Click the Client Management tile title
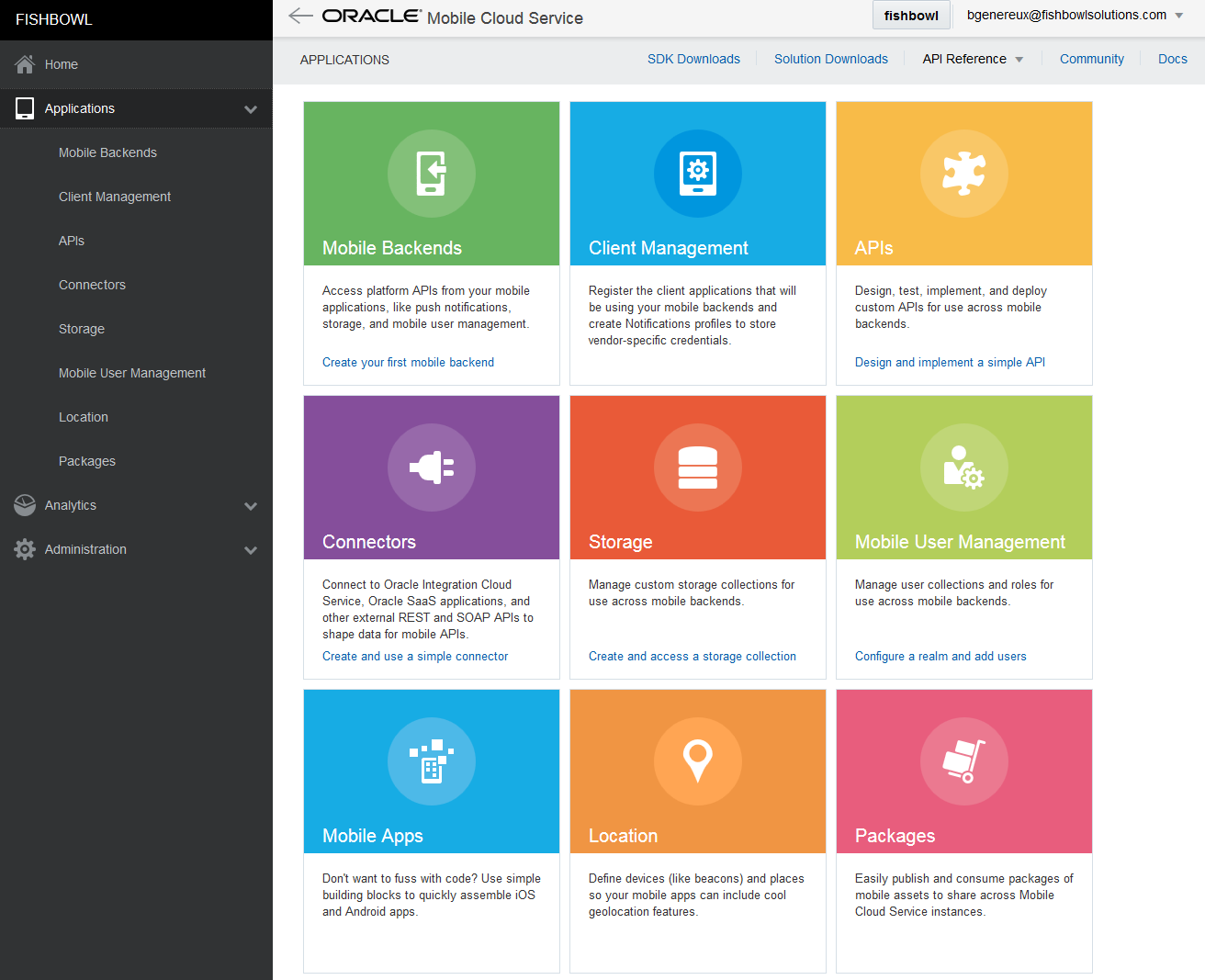 pos(669,248)
